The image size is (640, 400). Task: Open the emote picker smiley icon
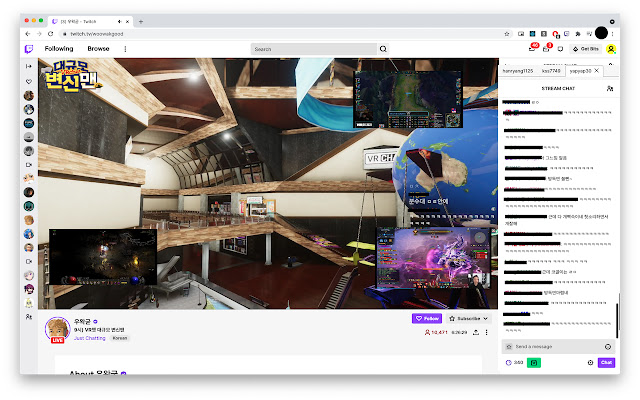pos(608,347)
